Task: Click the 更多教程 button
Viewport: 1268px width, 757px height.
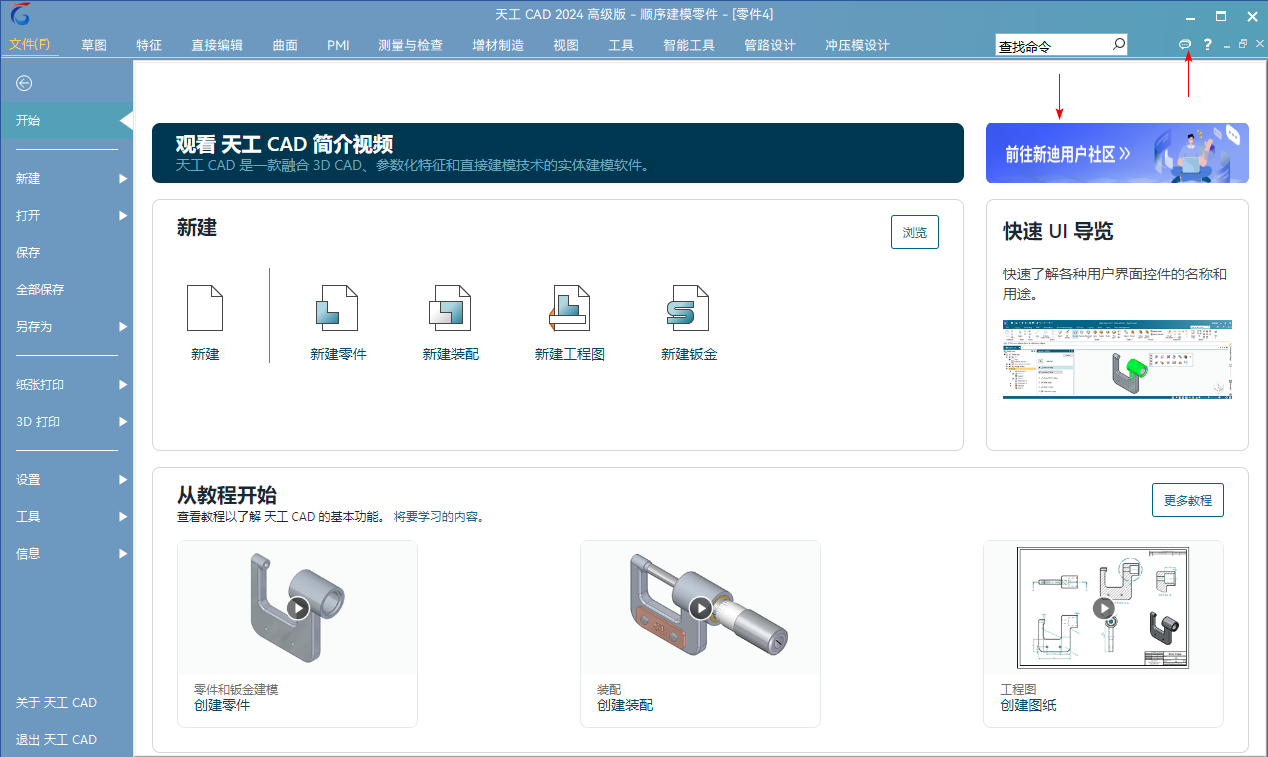Action: (x=1187, y=500)
